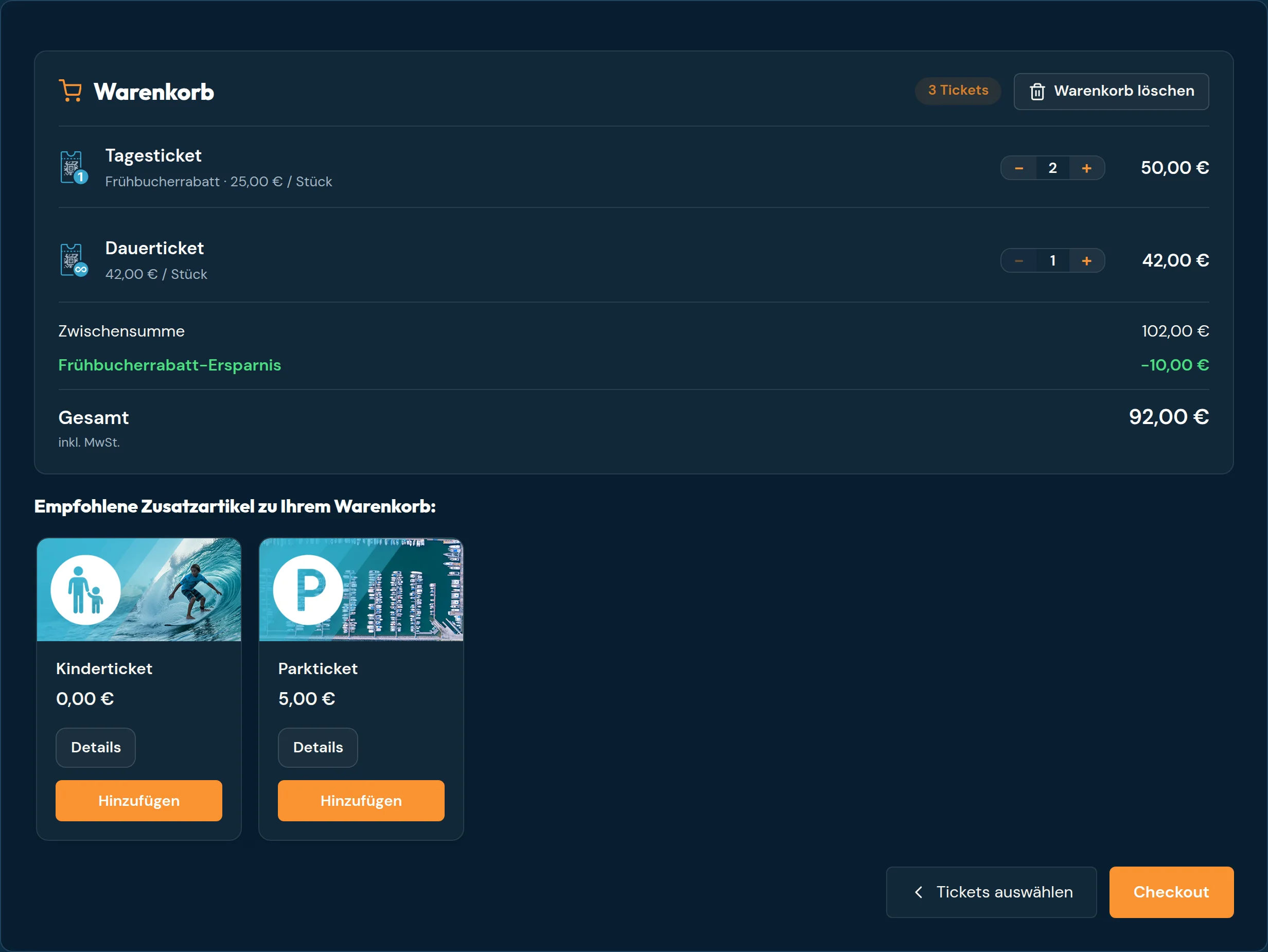Open Details for Parkticket
This screenshot has height=952, width=1268.
pos(318,747)
